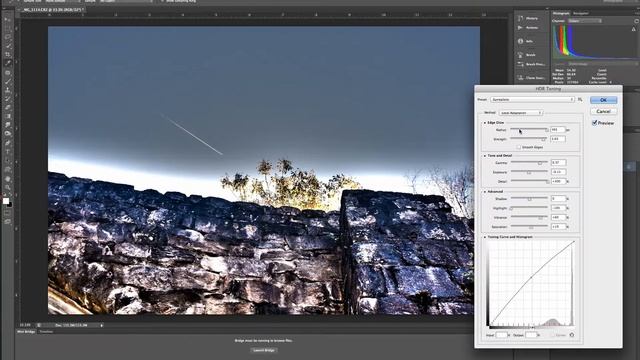Toggle the Corner checkbox below curve
Image resolution: width=640 pixels, height=360 pixels.
(553, 335)
